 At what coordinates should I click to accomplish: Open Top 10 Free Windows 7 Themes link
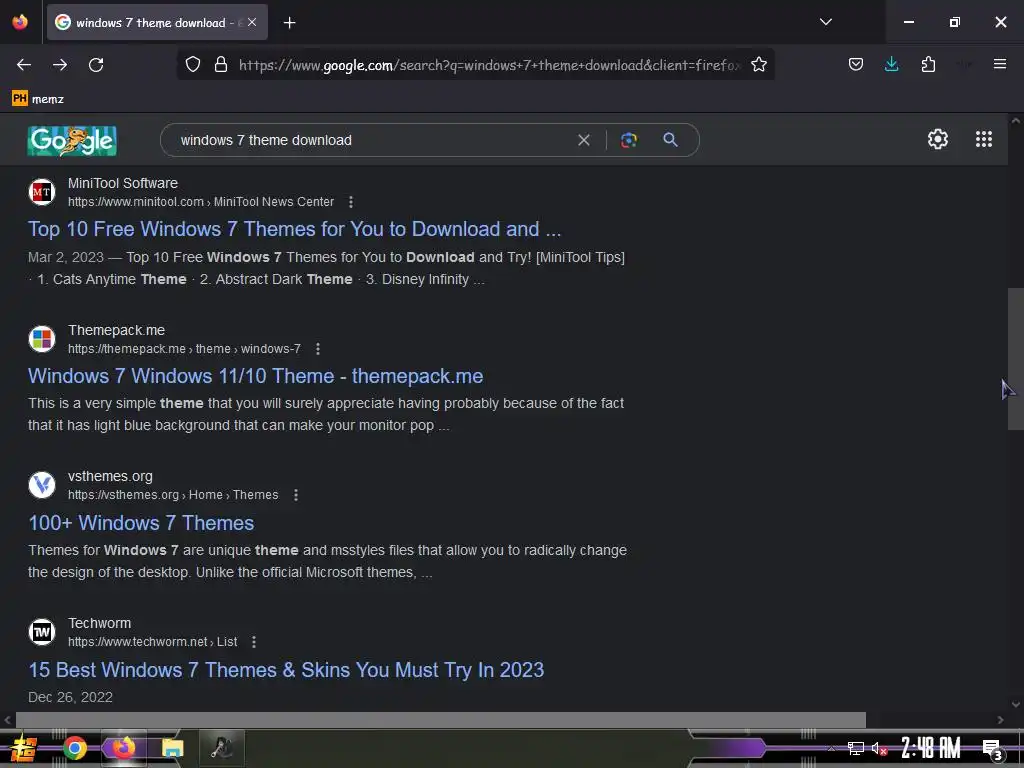295,229
